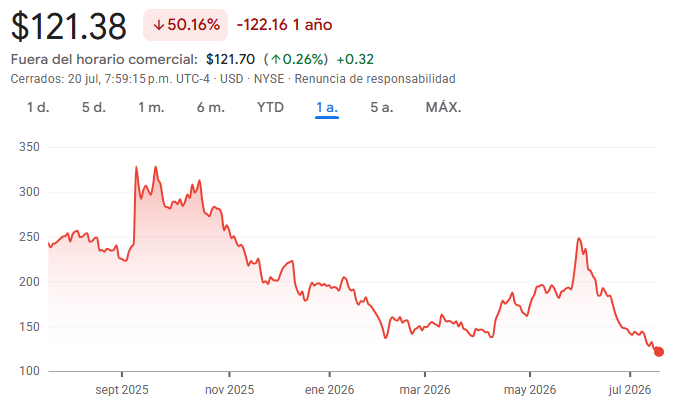The height and width of the screenshot is (405, 681).
Task: Click the mar 2026 axis label
Action: [x=425, y=390]
